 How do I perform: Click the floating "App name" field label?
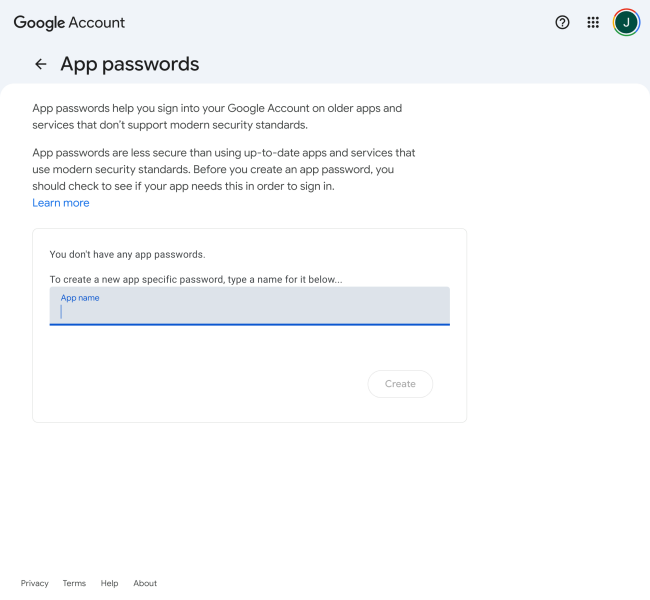80,298
